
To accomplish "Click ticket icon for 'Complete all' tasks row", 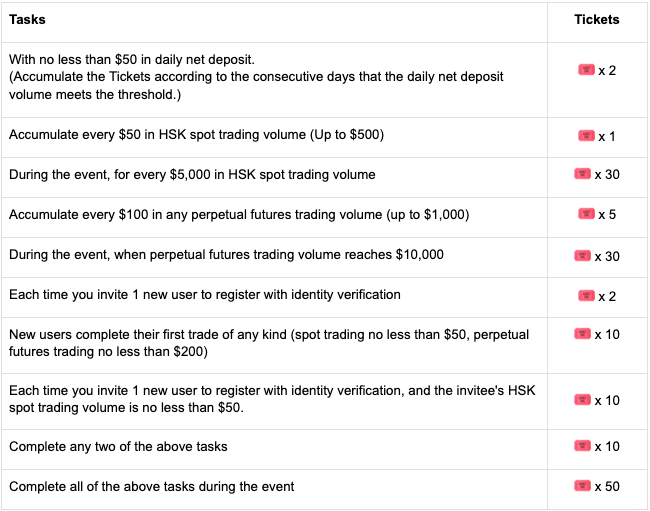I will click(x=583, y=486).
